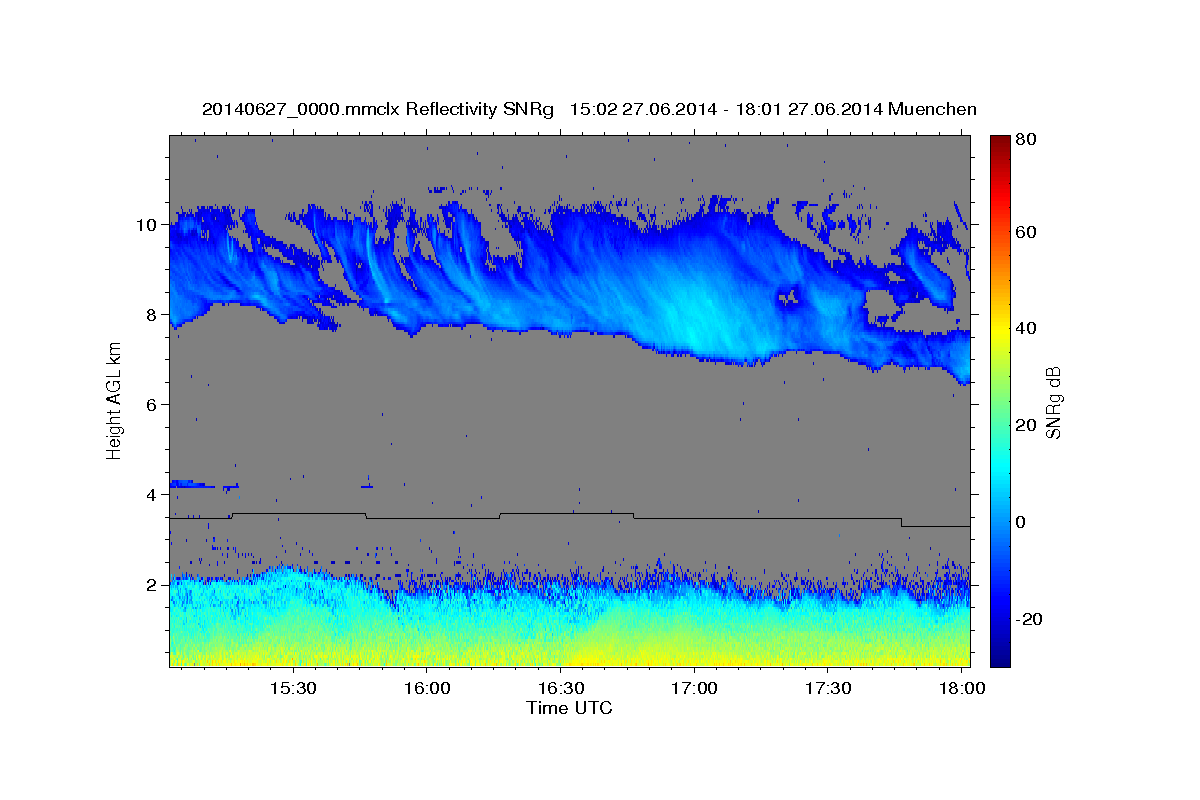
Task: Click the 16:00 time tick label
Action: (x=427, y=689)
